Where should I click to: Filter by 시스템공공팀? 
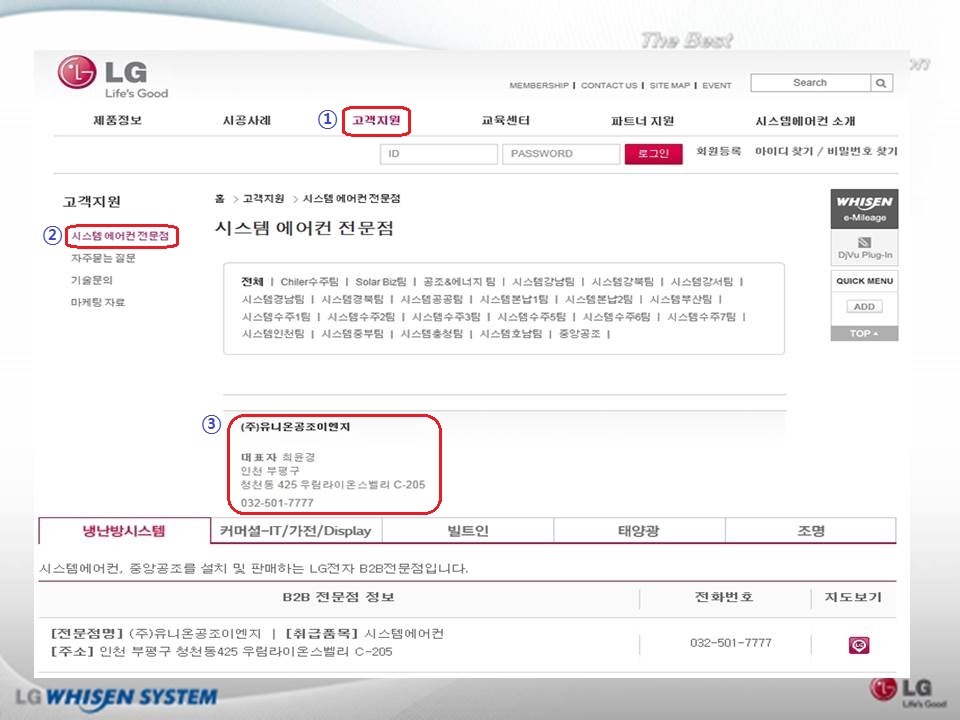pyautogui.click(x=432, y=299)
